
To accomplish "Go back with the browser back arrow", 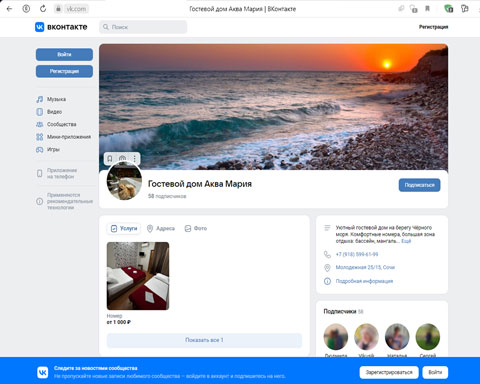I will [9, 9].
